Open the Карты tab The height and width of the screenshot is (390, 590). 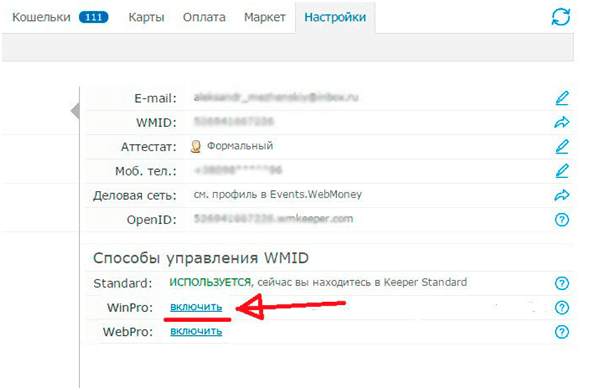(x=146, y=17)
